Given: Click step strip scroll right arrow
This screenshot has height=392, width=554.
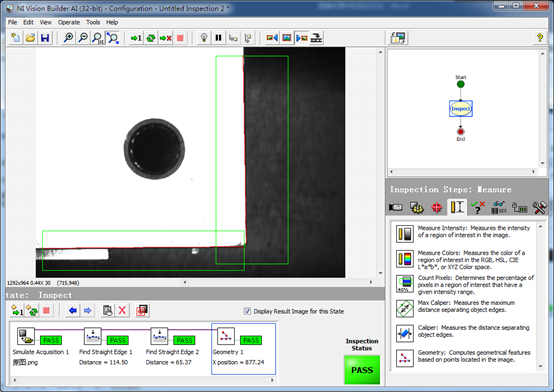Looking at the screenshot, I should pos(272,380).
